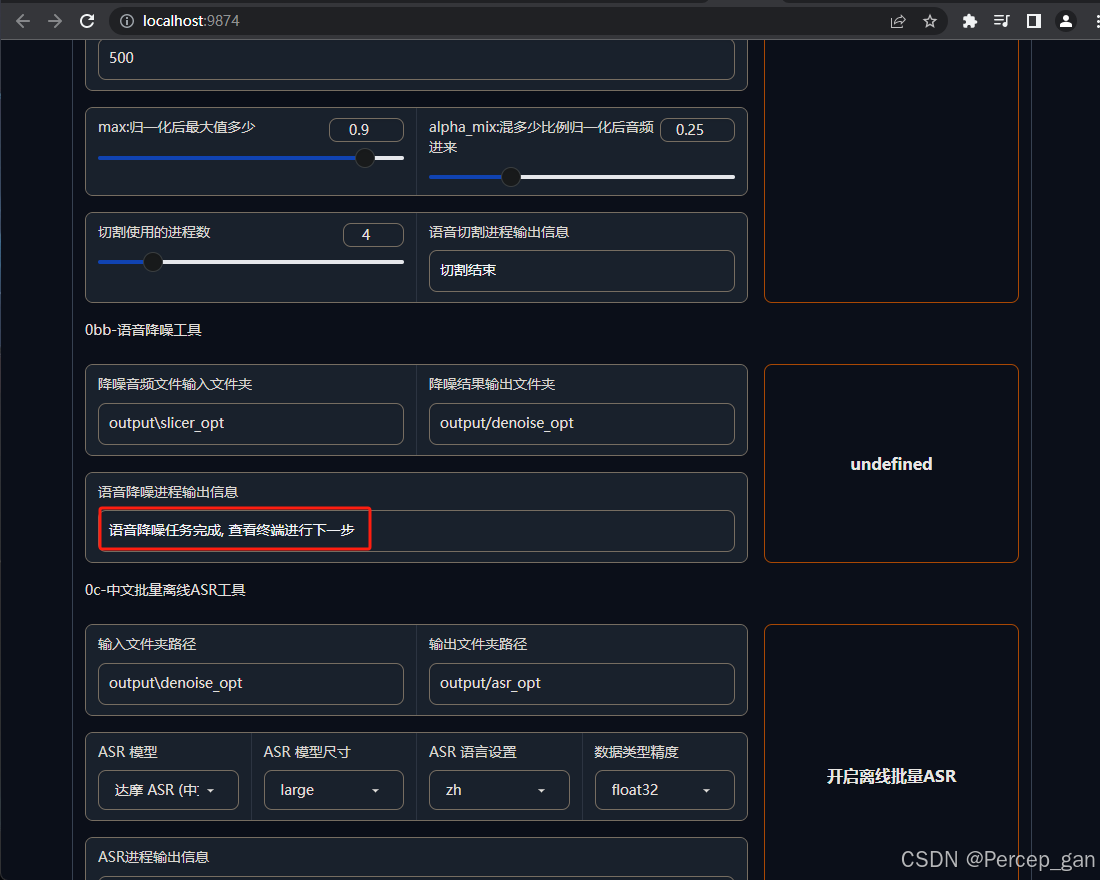Screen dimensions: 1100x880
Task: Open the profile avatar menu
Action: [1066, 21]
